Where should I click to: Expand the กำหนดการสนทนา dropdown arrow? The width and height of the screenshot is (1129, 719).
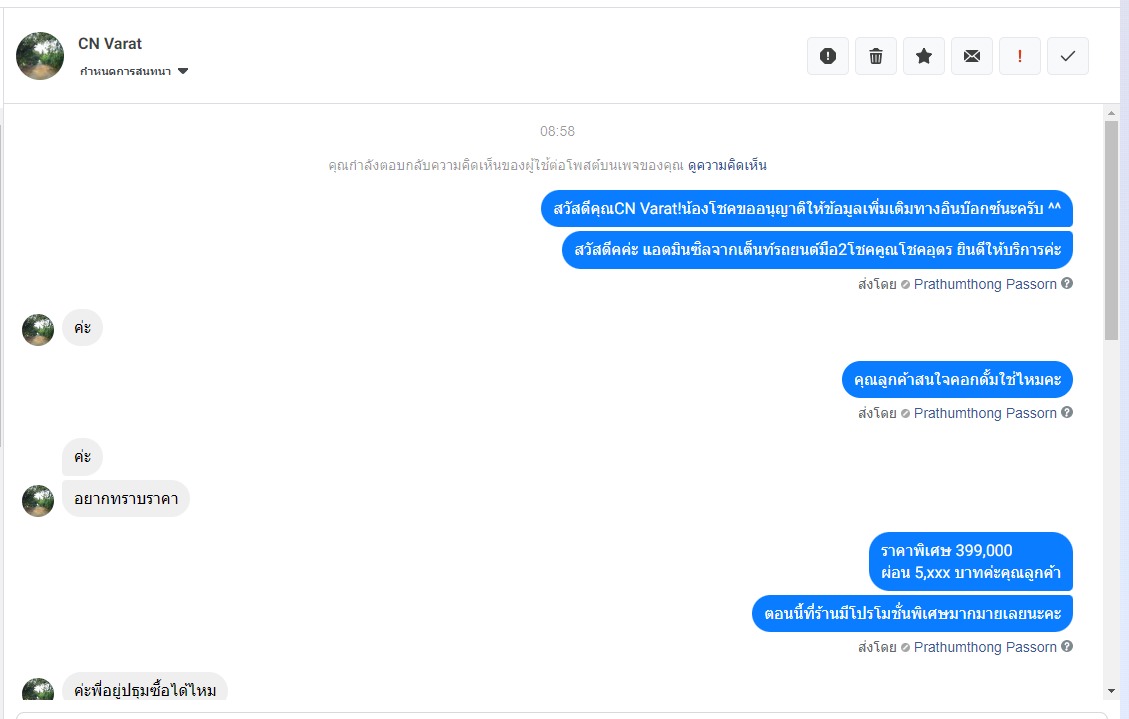[x=183, y=71]
